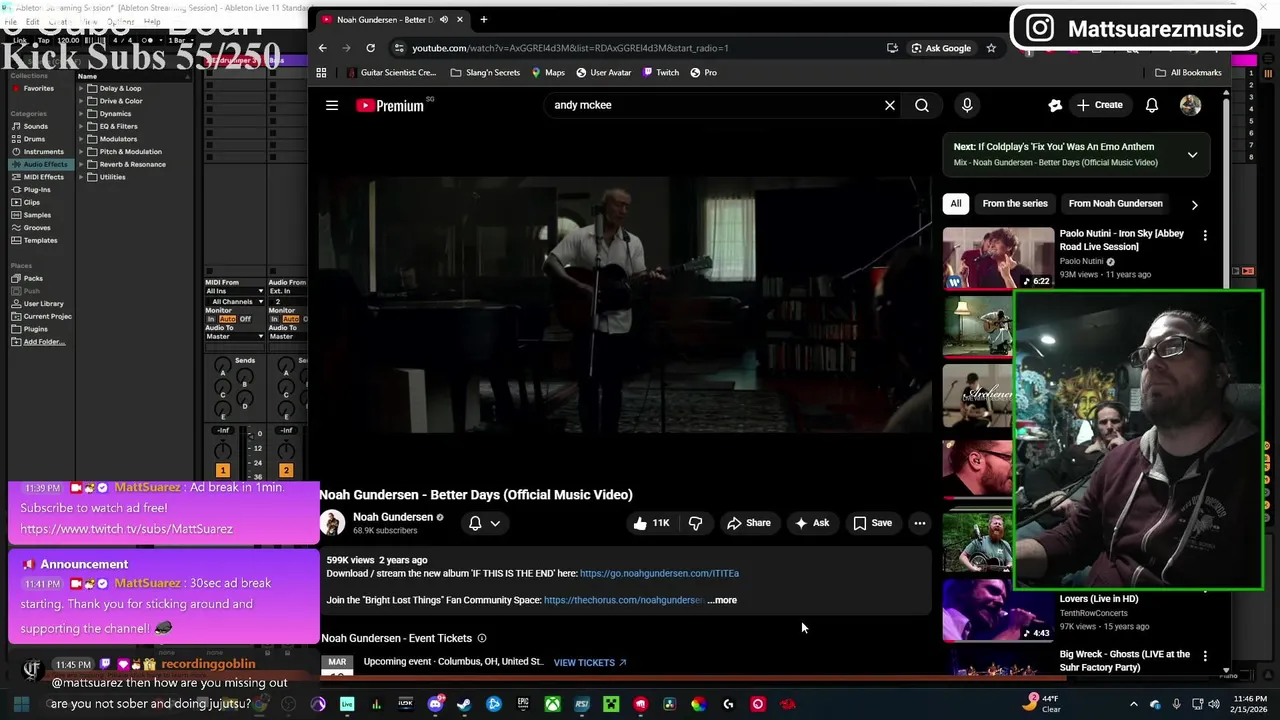Start voice search with the microphone
The width and height of the screenshot is (1280, 720).
coord(967,105)
